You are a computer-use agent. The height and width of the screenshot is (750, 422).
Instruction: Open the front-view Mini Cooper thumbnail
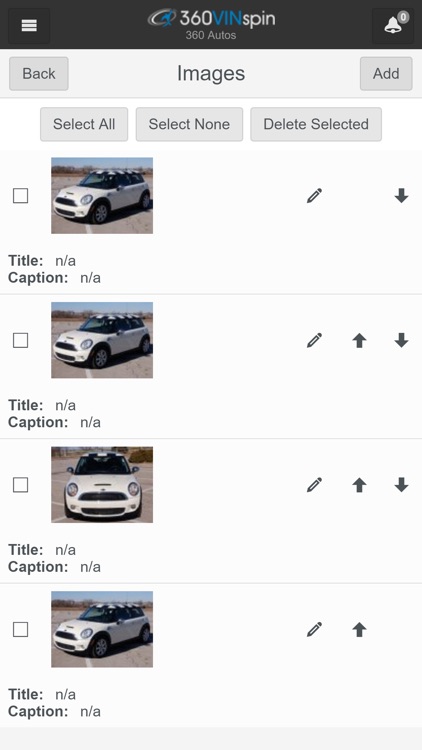(x=102, y=485)
